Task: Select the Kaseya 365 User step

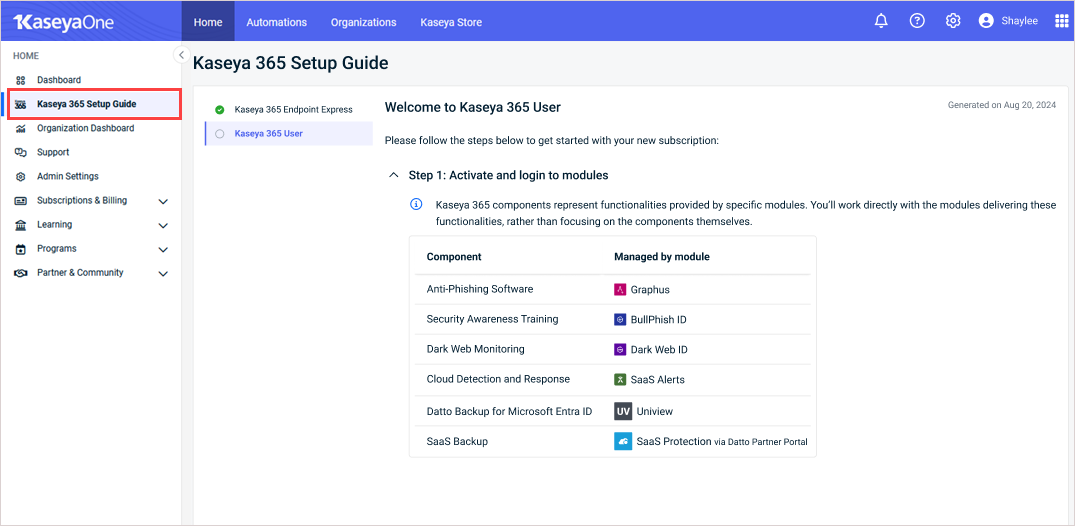Action: pos(268,134)
